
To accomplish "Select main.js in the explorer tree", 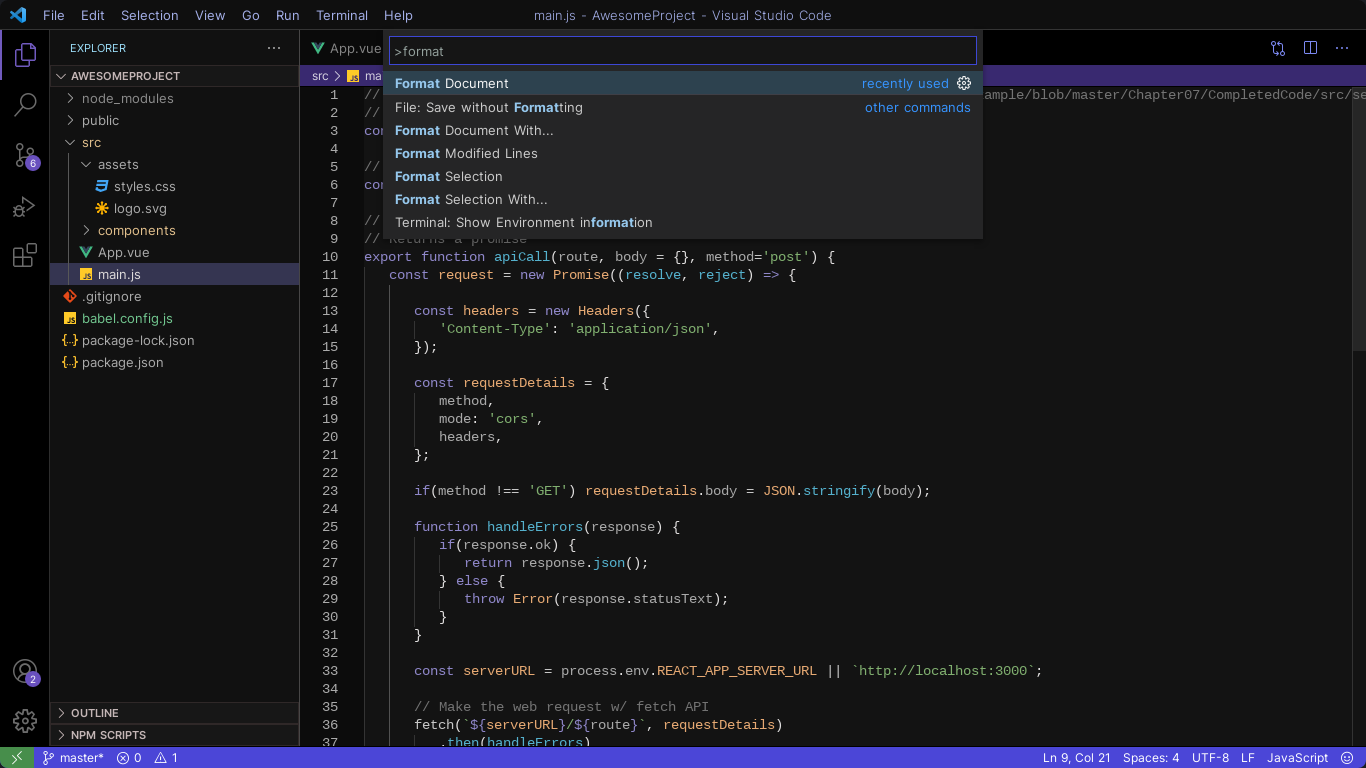I will click(174, 274).
